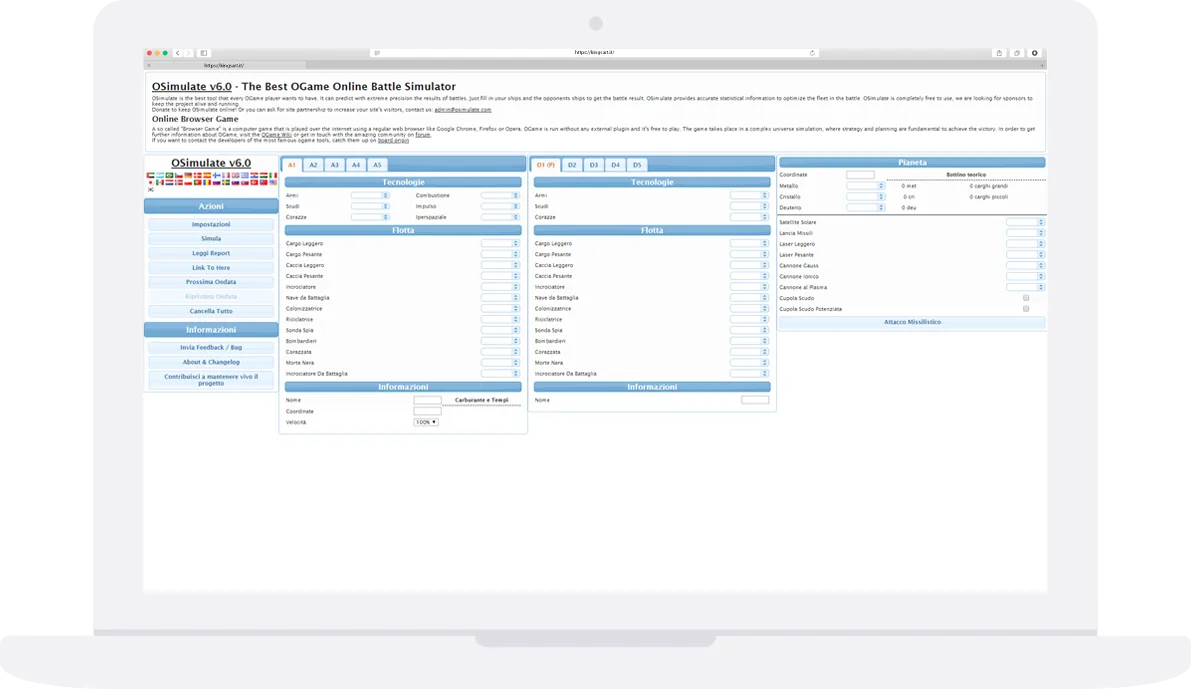Screen dimensions: 1191x689
Task: Add a new browser tab with the plus icon
Action: (1042, 65)
